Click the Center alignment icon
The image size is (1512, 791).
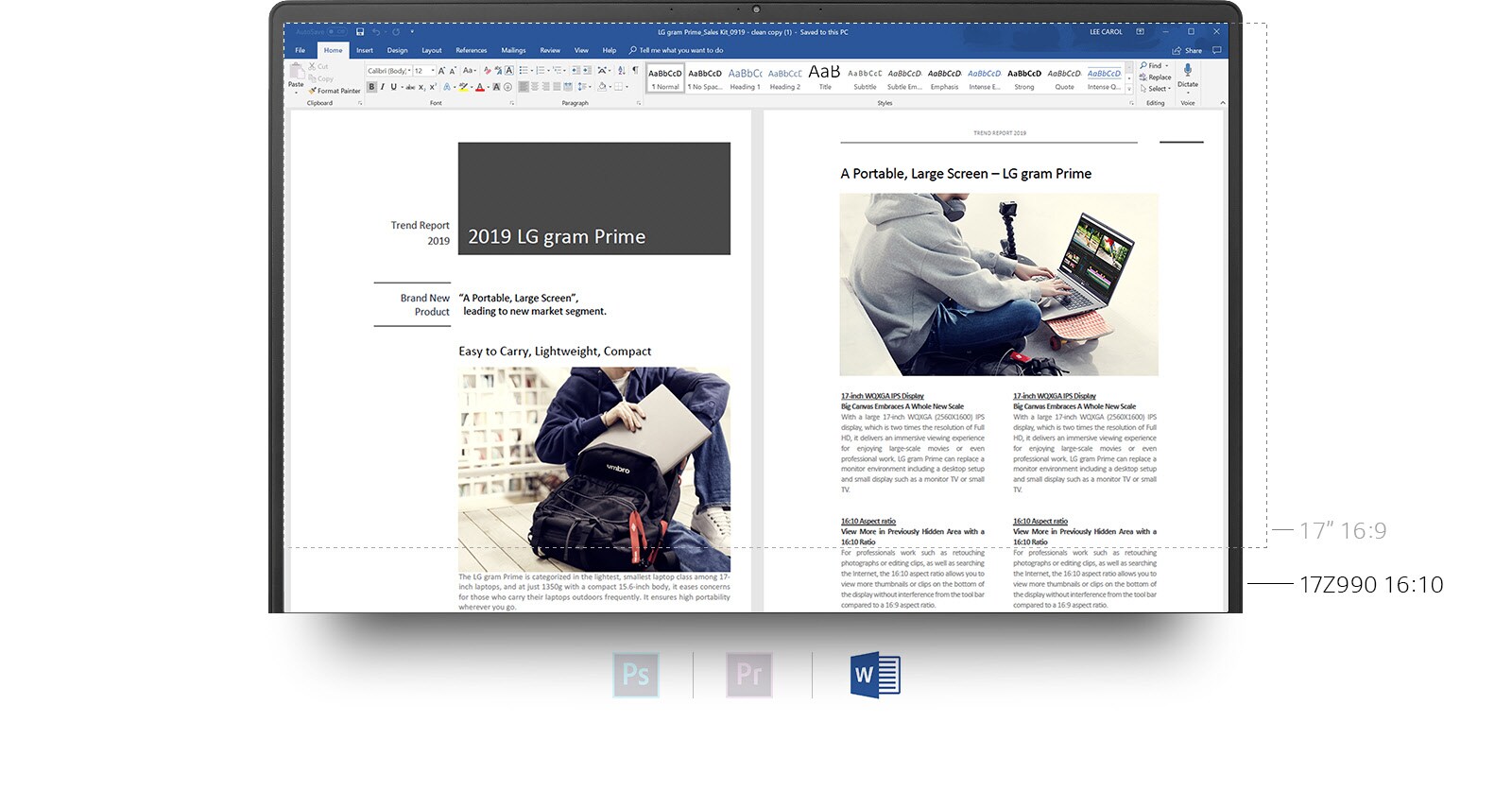click(x=535, y=87)
